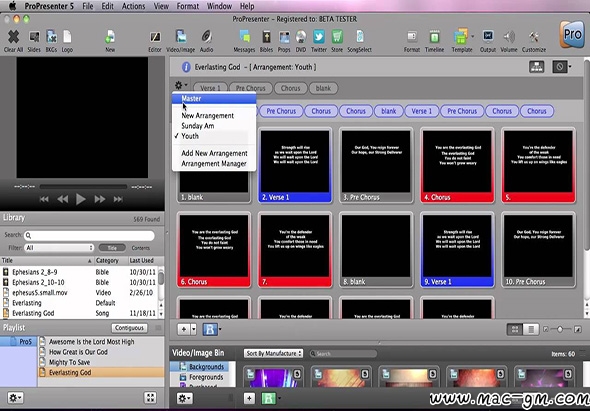This screenshot has width=590, height=411.
Task: Open the Timeline tool
Action: [434, 41]
